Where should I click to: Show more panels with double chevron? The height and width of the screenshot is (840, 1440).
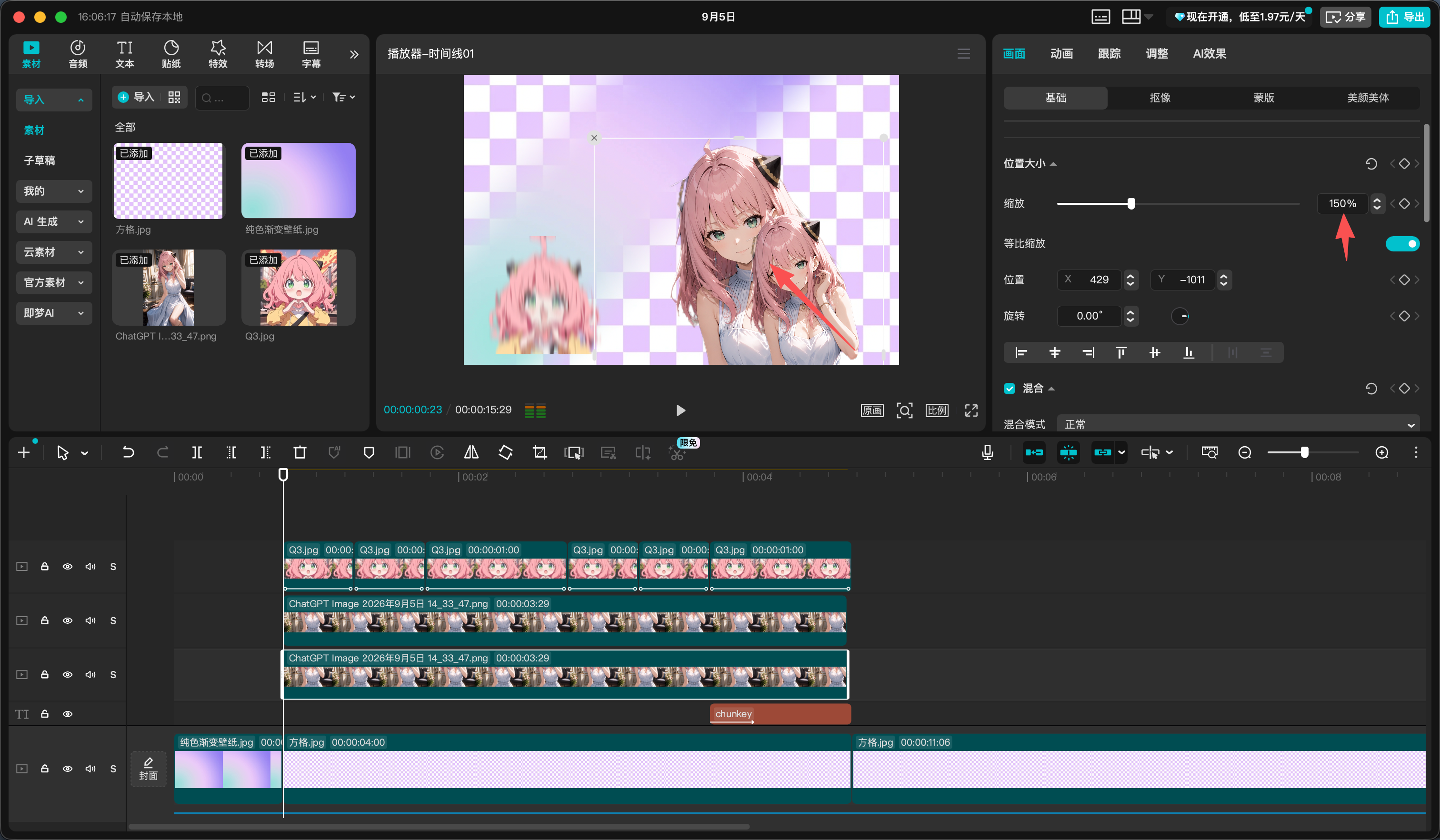[x=354, y=54]
